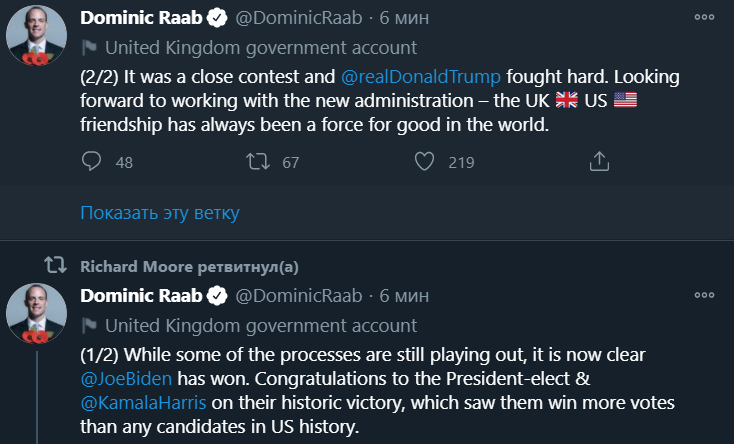Open the @realDonaldTrump mention link
The width and height of the screenshot is (734, 444).
tap(431, 75)
